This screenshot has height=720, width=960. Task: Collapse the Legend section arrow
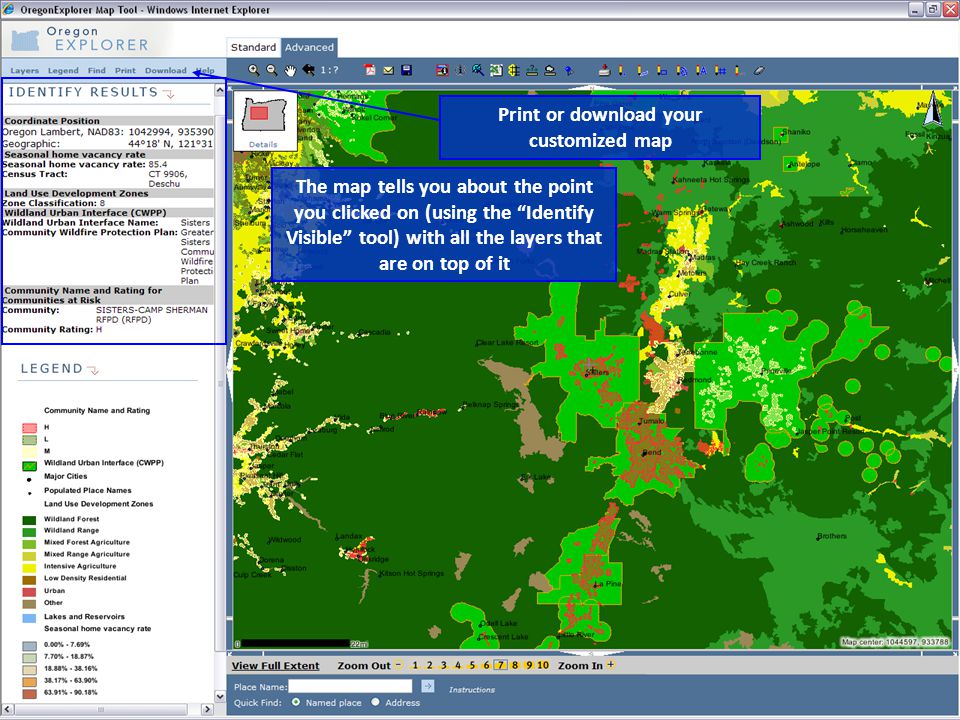coord(92,370)
